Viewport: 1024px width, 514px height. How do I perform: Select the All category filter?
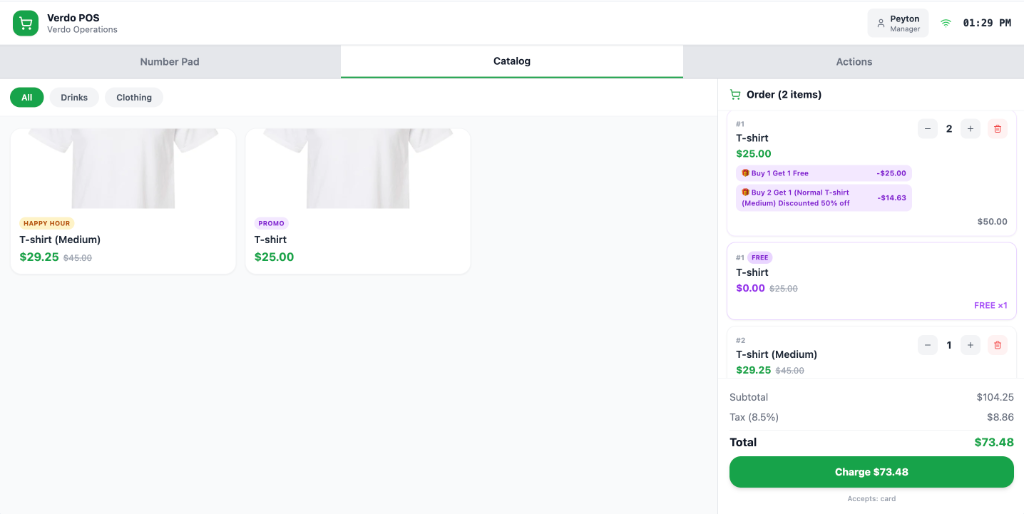(x=27, y=97)
